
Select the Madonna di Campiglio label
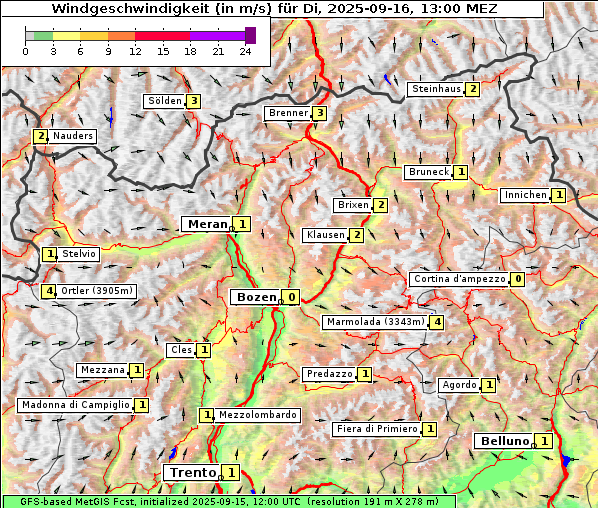[x=76, y=405]
